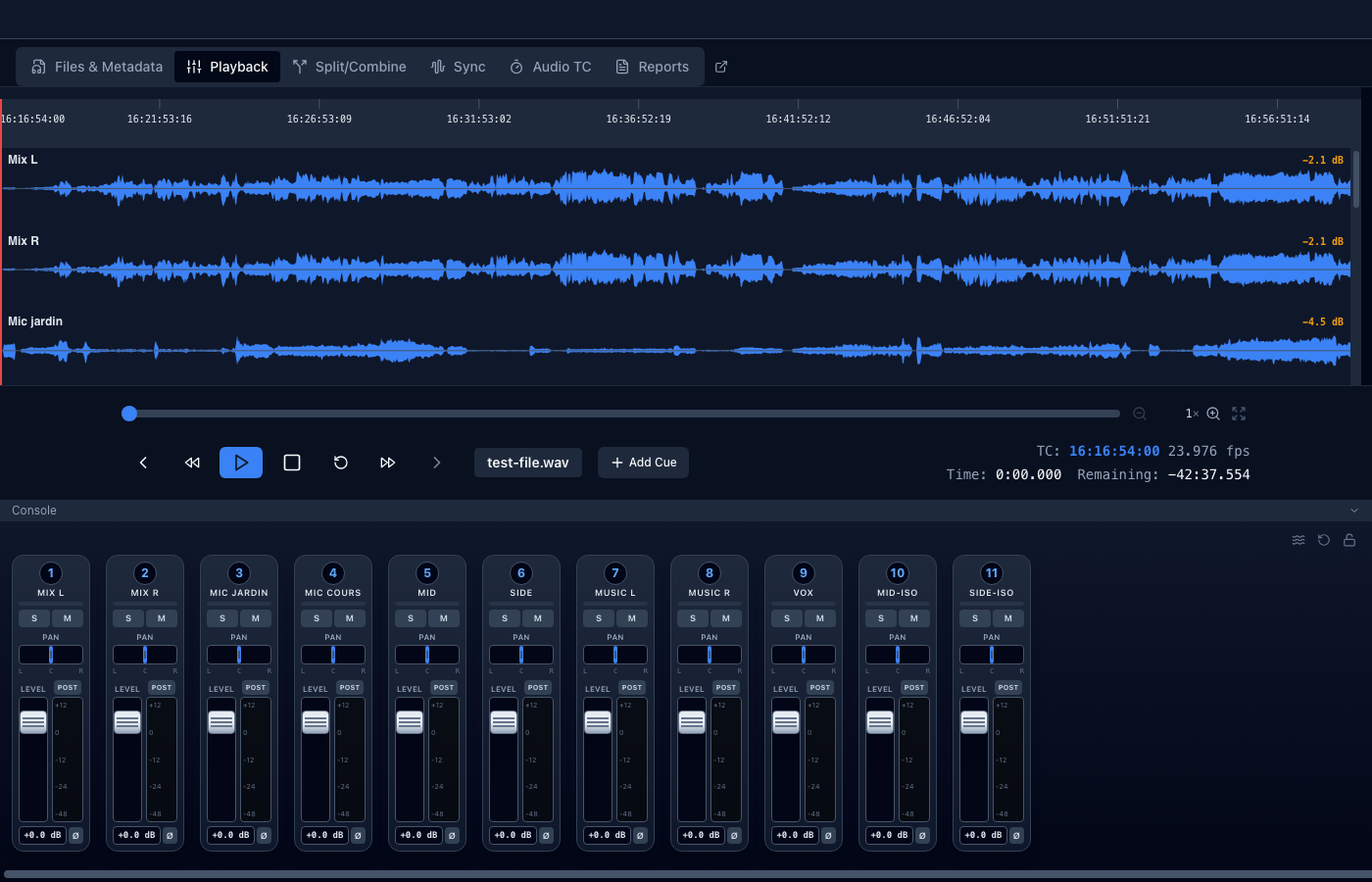Click the zoom out magnifier icon

coord(1140,414)
